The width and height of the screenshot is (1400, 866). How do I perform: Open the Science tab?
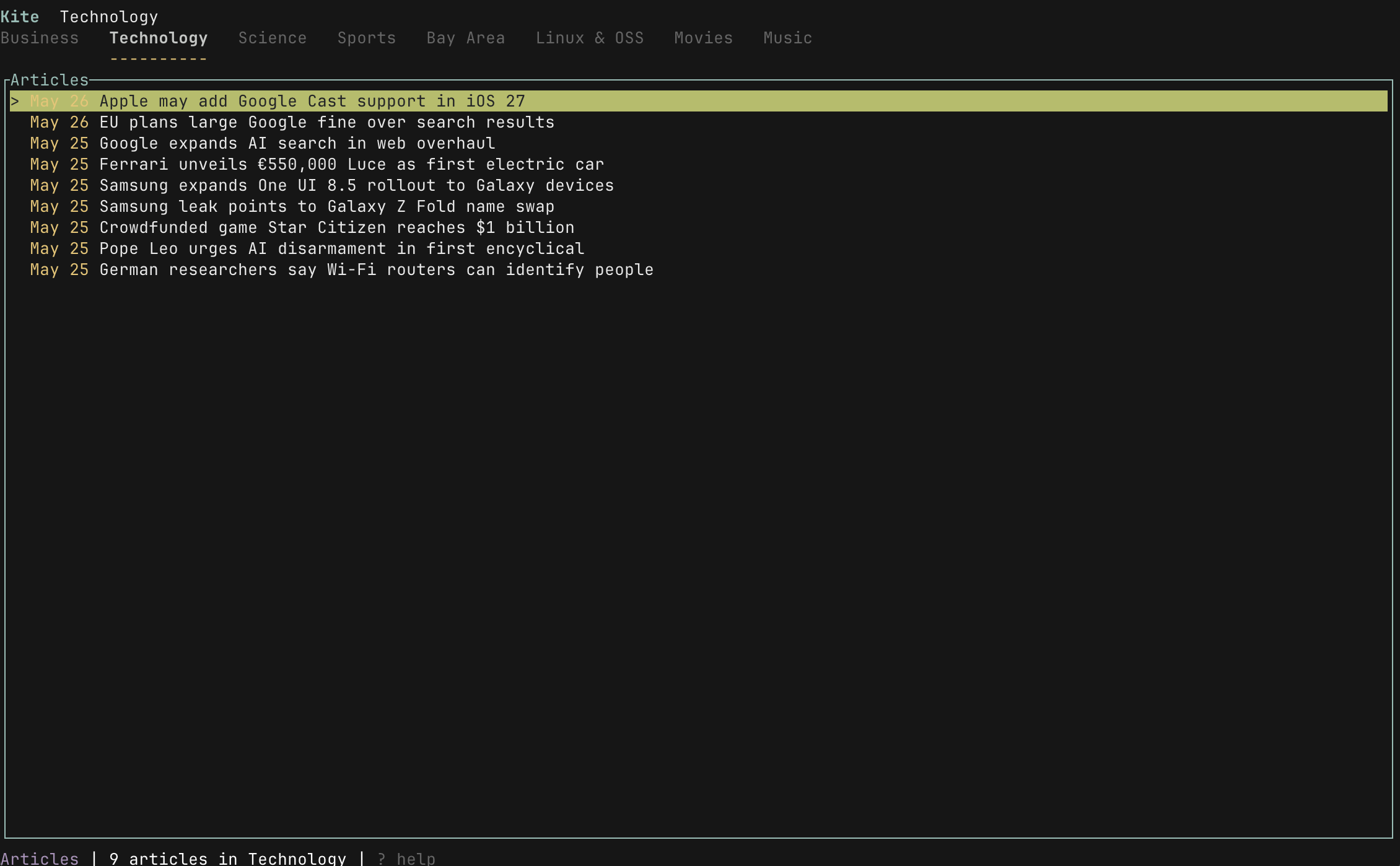273,38
